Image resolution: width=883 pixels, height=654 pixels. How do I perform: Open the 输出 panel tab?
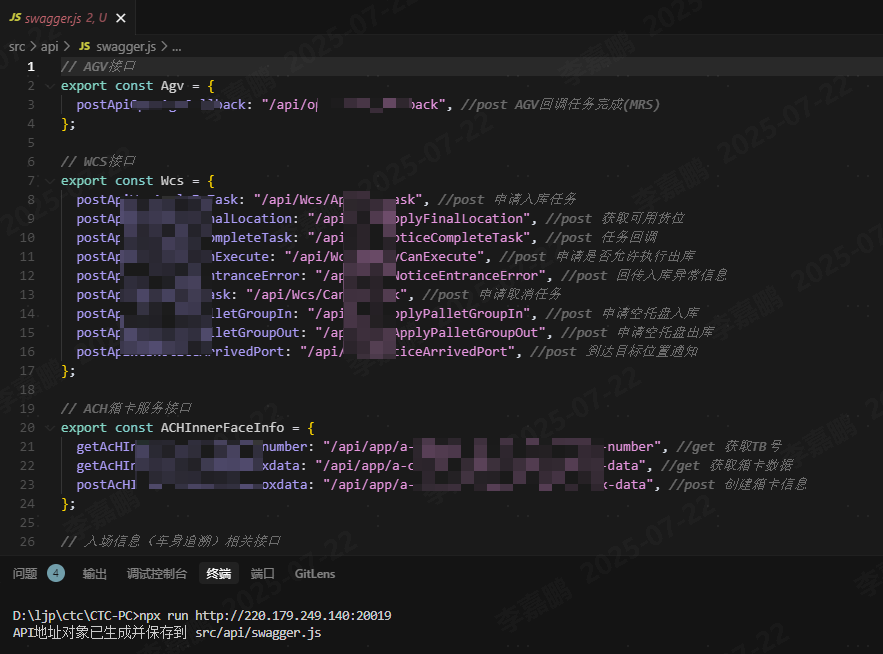(95, 573)
